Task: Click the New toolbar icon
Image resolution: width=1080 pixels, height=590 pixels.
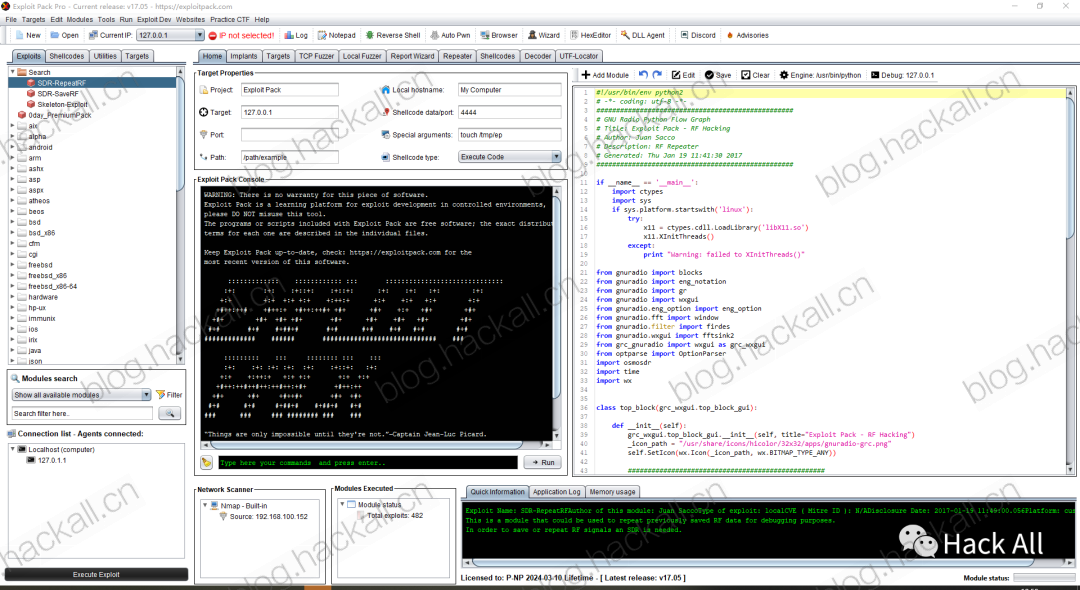Action: tap(28, 35)
